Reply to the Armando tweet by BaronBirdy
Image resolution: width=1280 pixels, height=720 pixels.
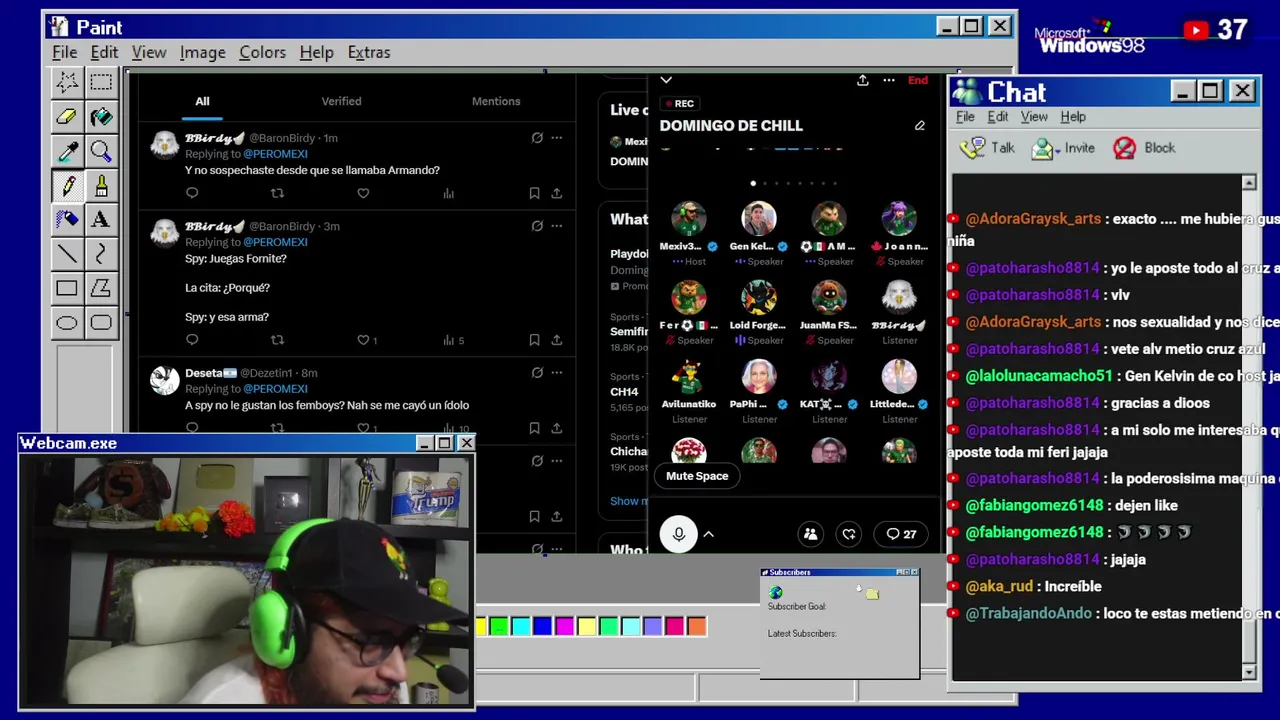coord(192,193)
